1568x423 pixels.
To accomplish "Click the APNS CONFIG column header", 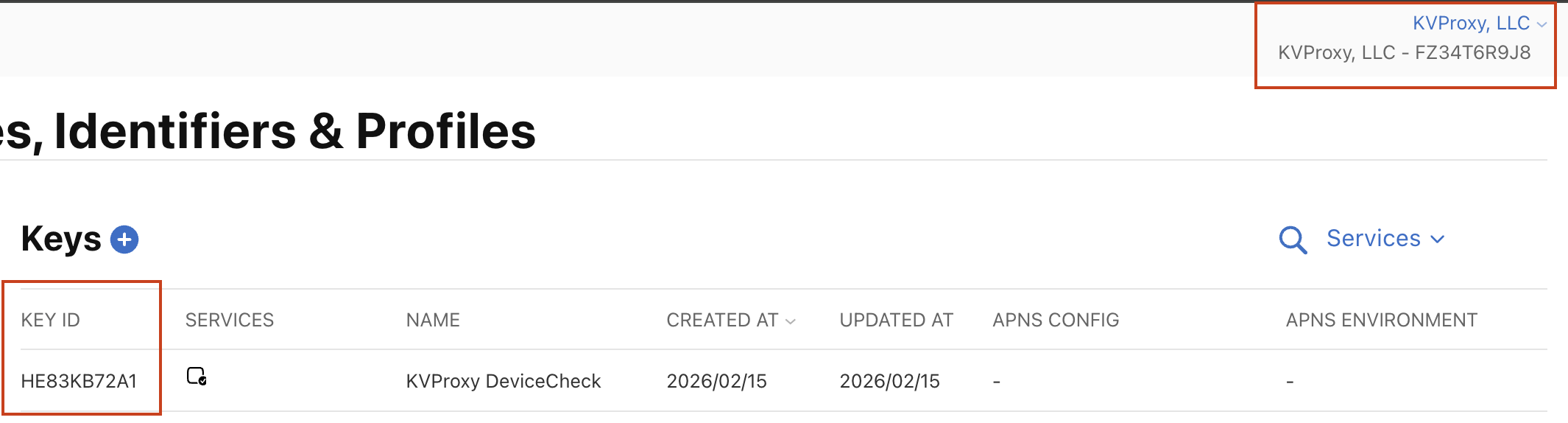I will click(x=1055, y=320).
